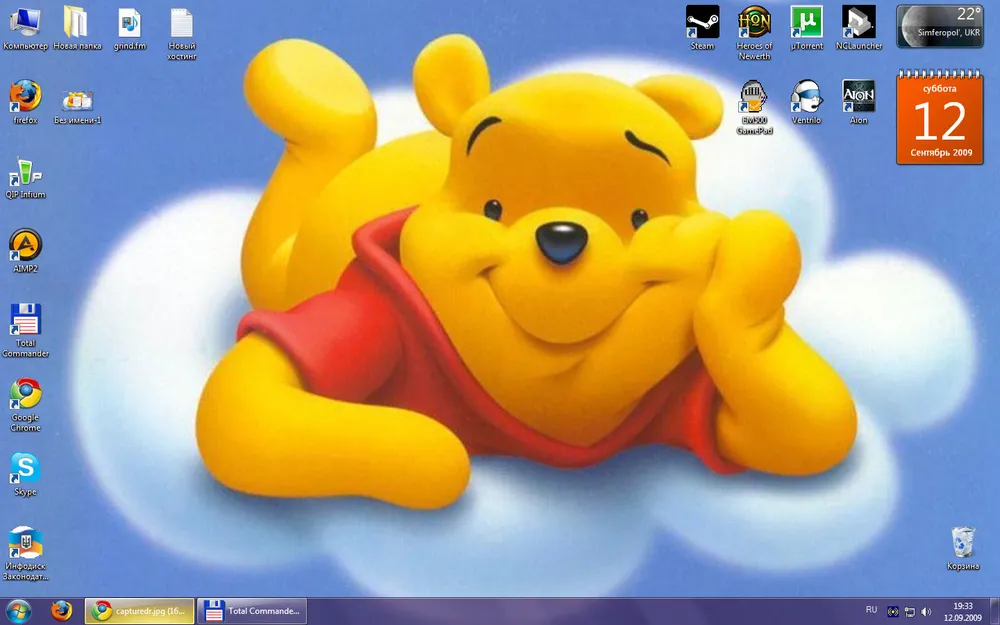Image resolution: width=1000 pixels, height=625 pixels.
Task: Select the Heroes of Newerth shortcut
Action: pos(754,22)
